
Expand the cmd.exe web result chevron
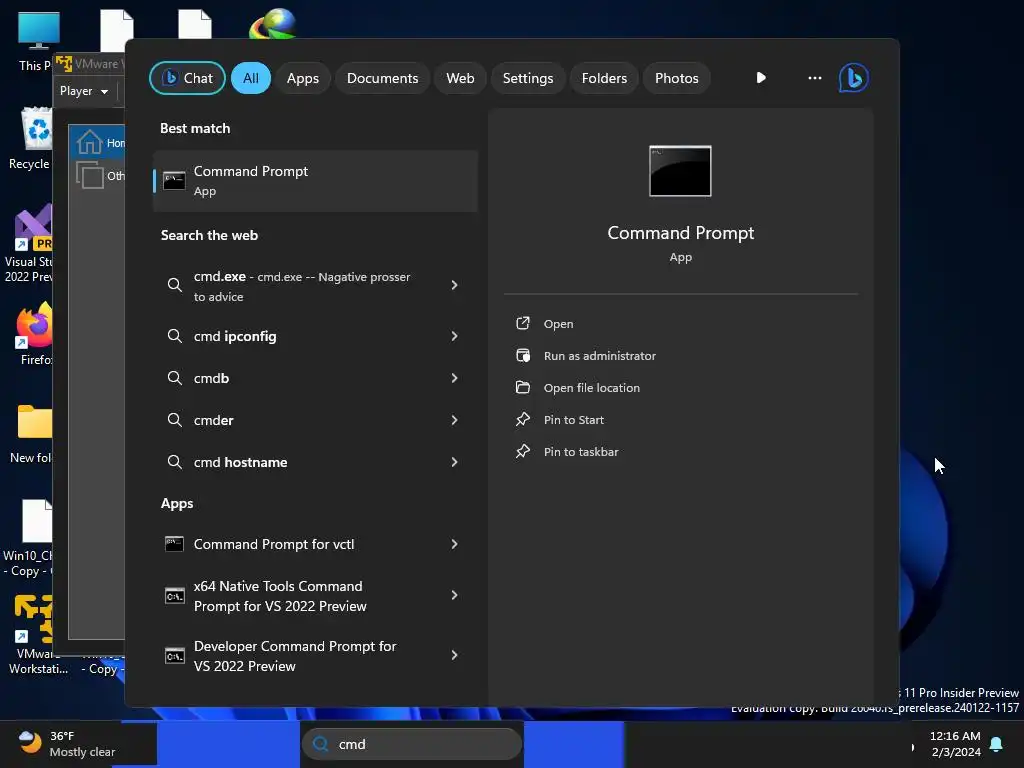click(455, 285)
